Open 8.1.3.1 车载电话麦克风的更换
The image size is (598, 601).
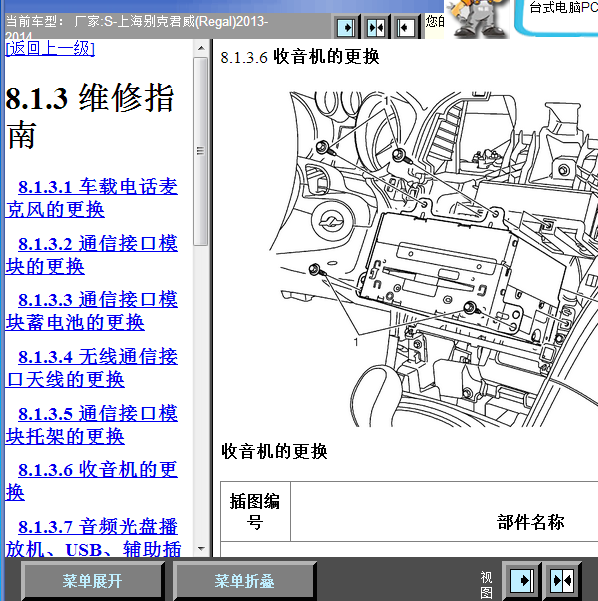[x=92, y=198]
